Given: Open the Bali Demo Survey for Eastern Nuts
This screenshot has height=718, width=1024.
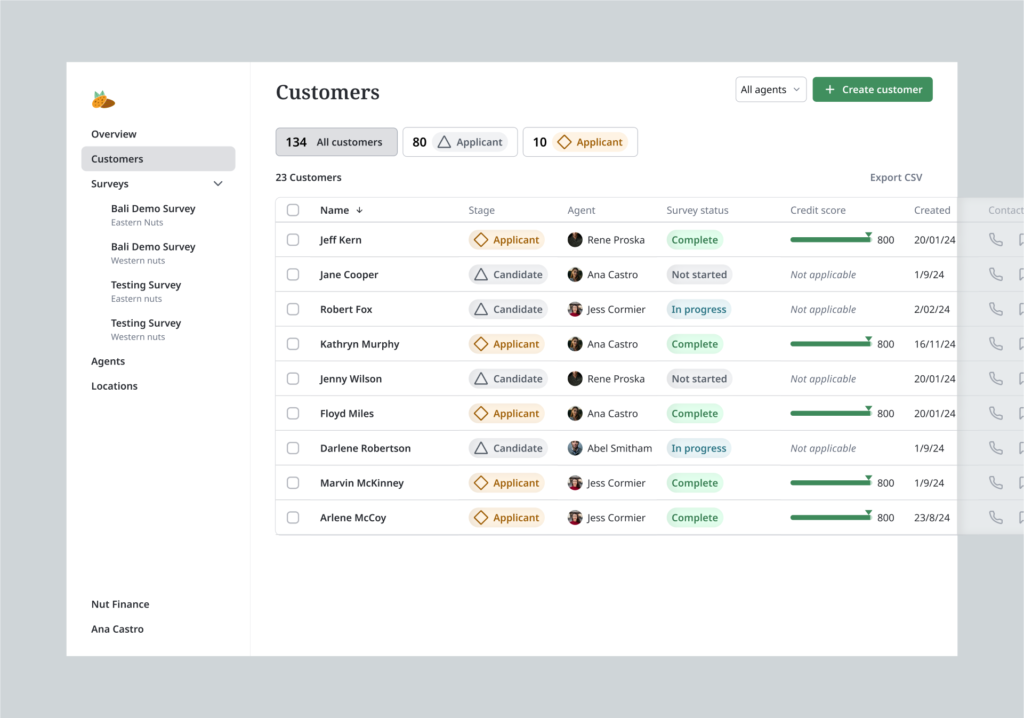Looking at the screenshot, I should point(153,214).
